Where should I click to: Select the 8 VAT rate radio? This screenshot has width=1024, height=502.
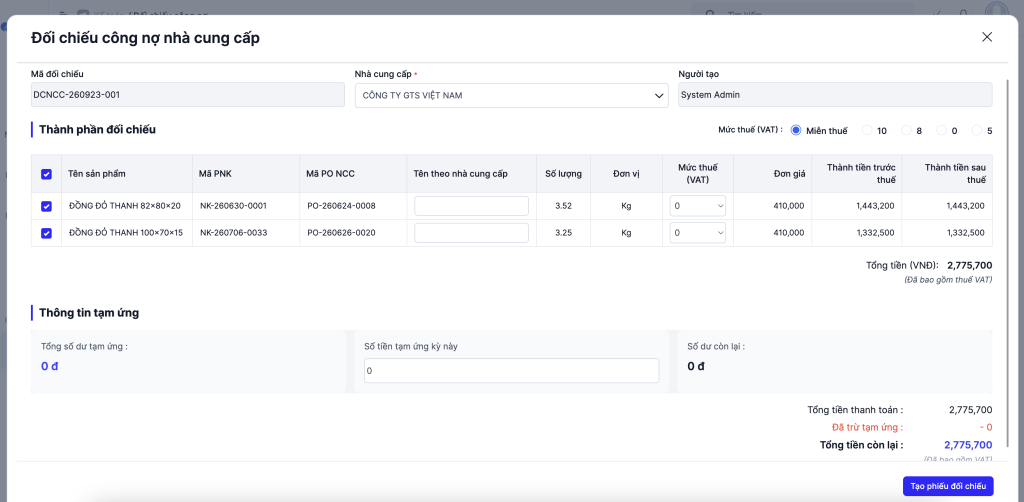click(906, 131)
